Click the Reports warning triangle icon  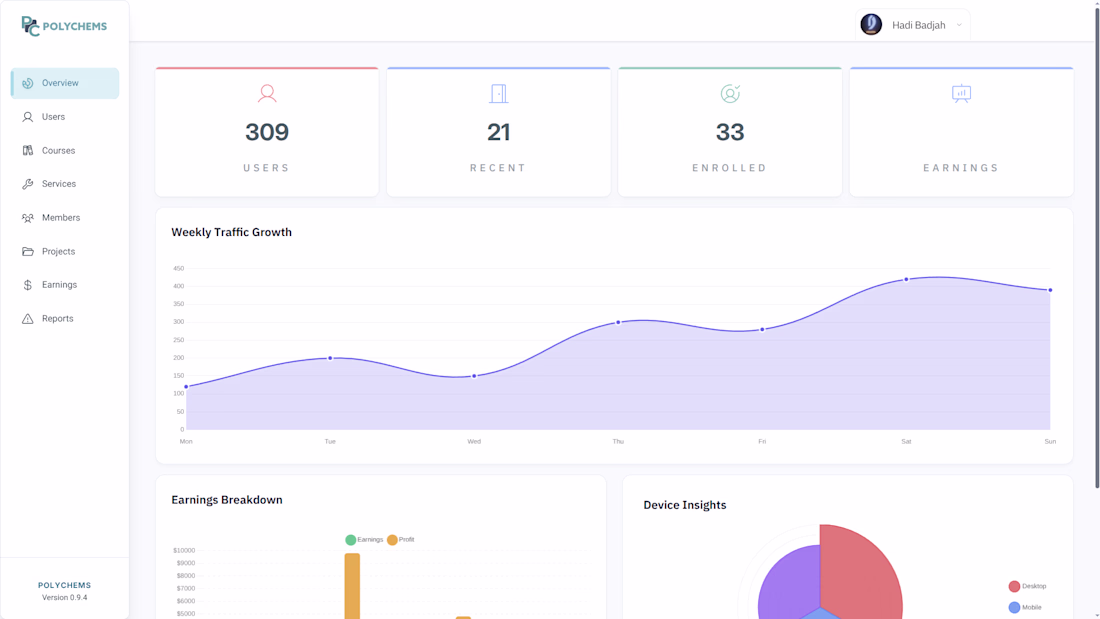[27, 319]
